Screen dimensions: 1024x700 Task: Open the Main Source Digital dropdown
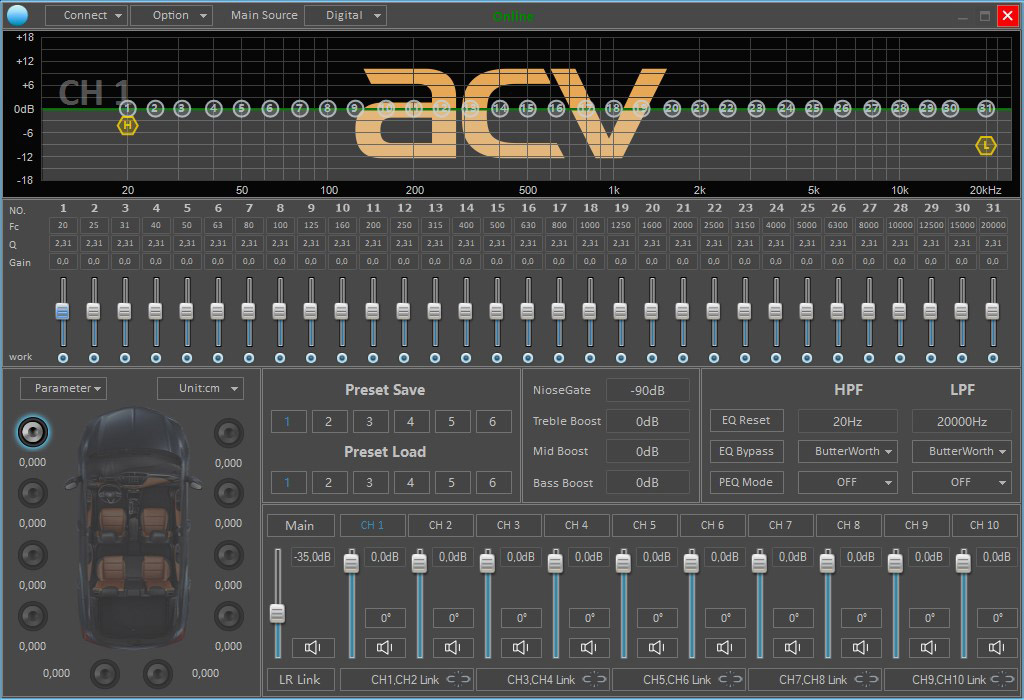pos(345,15)
